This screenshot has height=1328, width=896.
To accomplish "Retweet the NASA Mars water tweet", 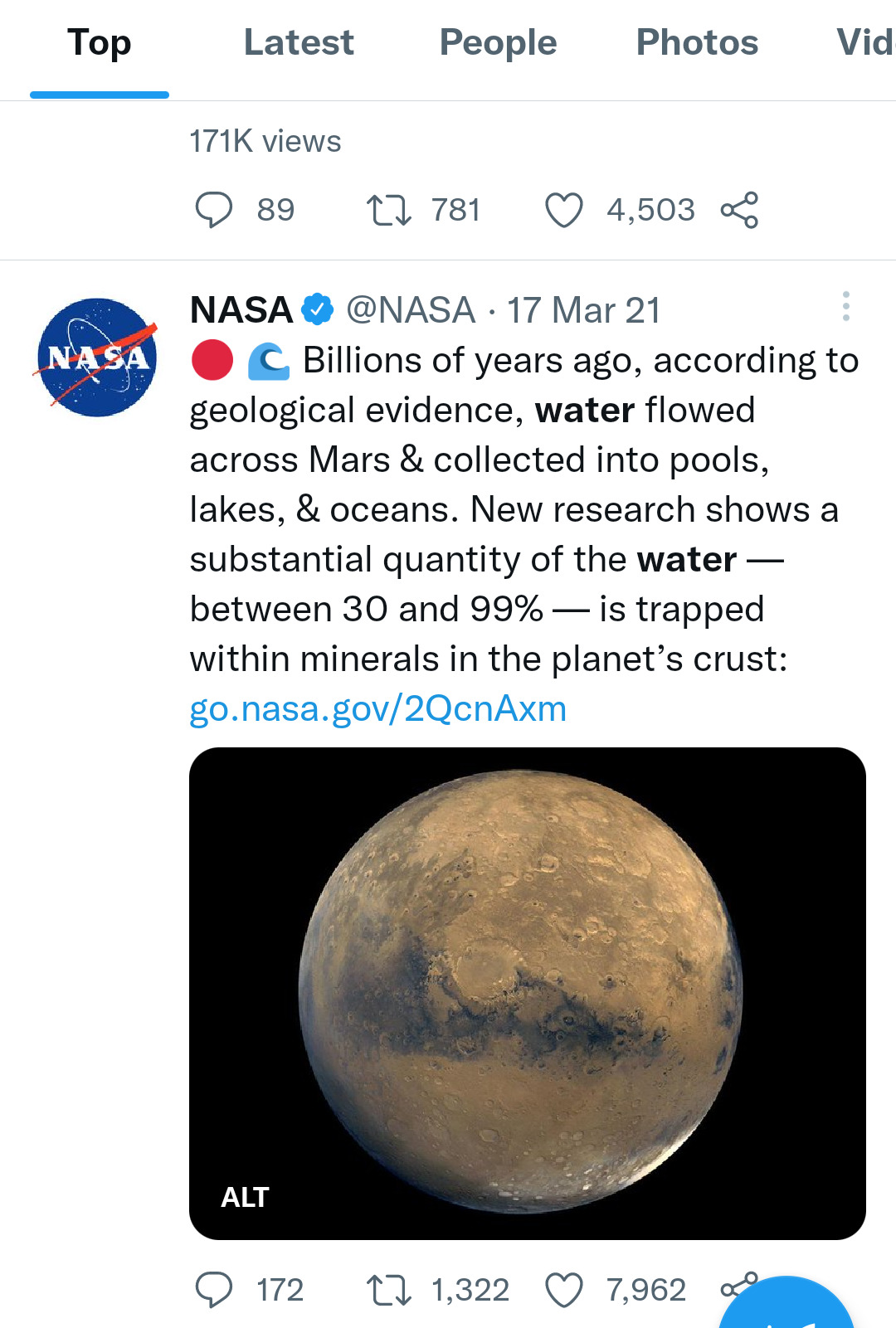I will pos(388,1290).
